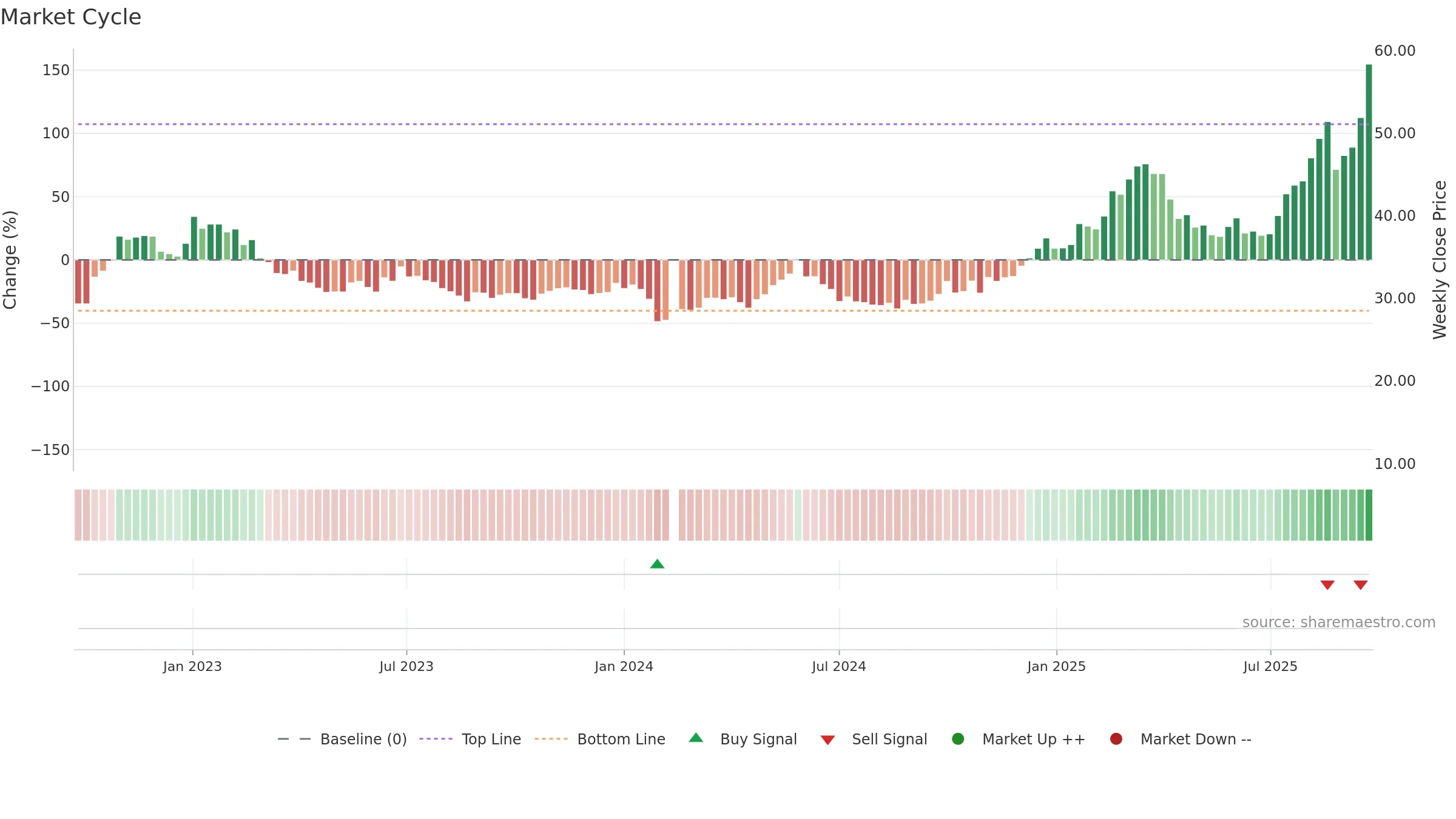Click the Market Cycle chart title
Image resolution: width=1456 pixels, height=819 pixels.
tap(71, 17)
